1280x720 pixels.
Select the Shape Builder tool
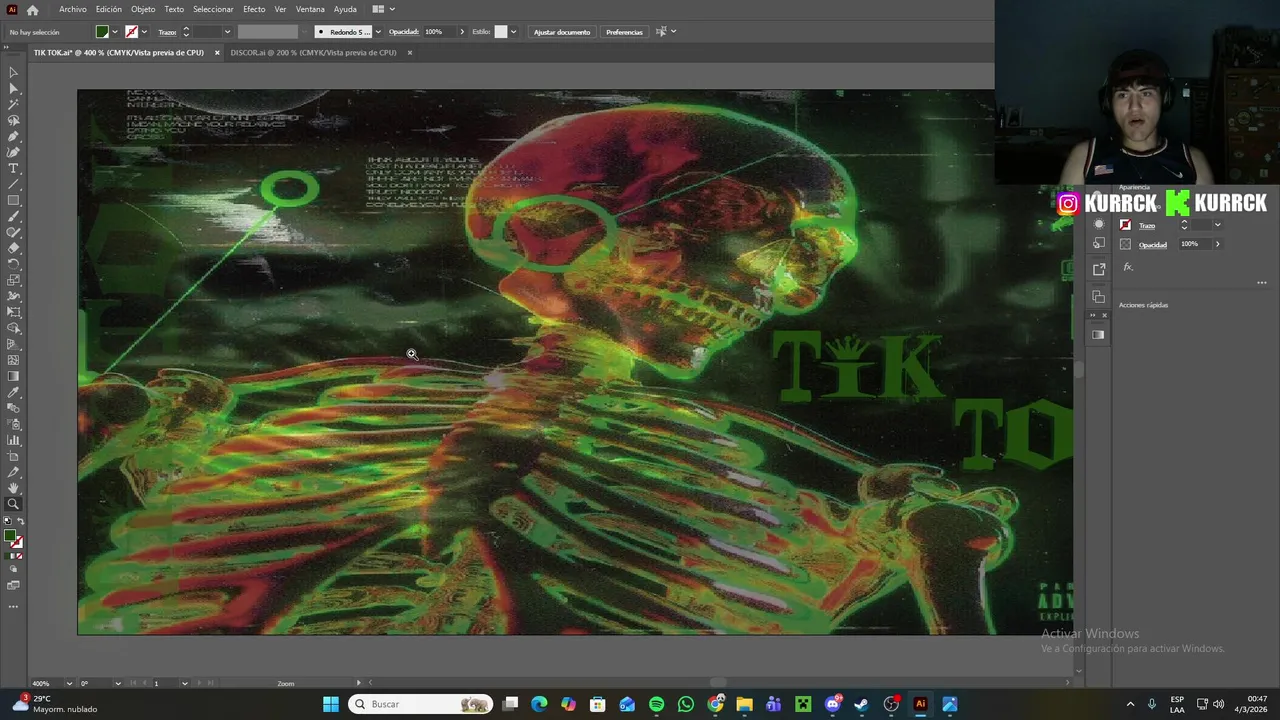(13, 328)
